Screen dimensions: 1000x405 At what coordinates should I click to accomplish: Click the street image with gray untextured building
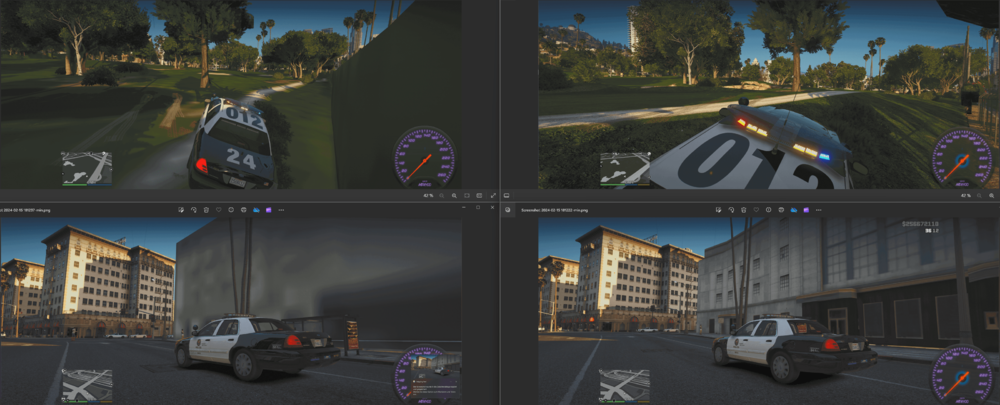click(230, 311)
